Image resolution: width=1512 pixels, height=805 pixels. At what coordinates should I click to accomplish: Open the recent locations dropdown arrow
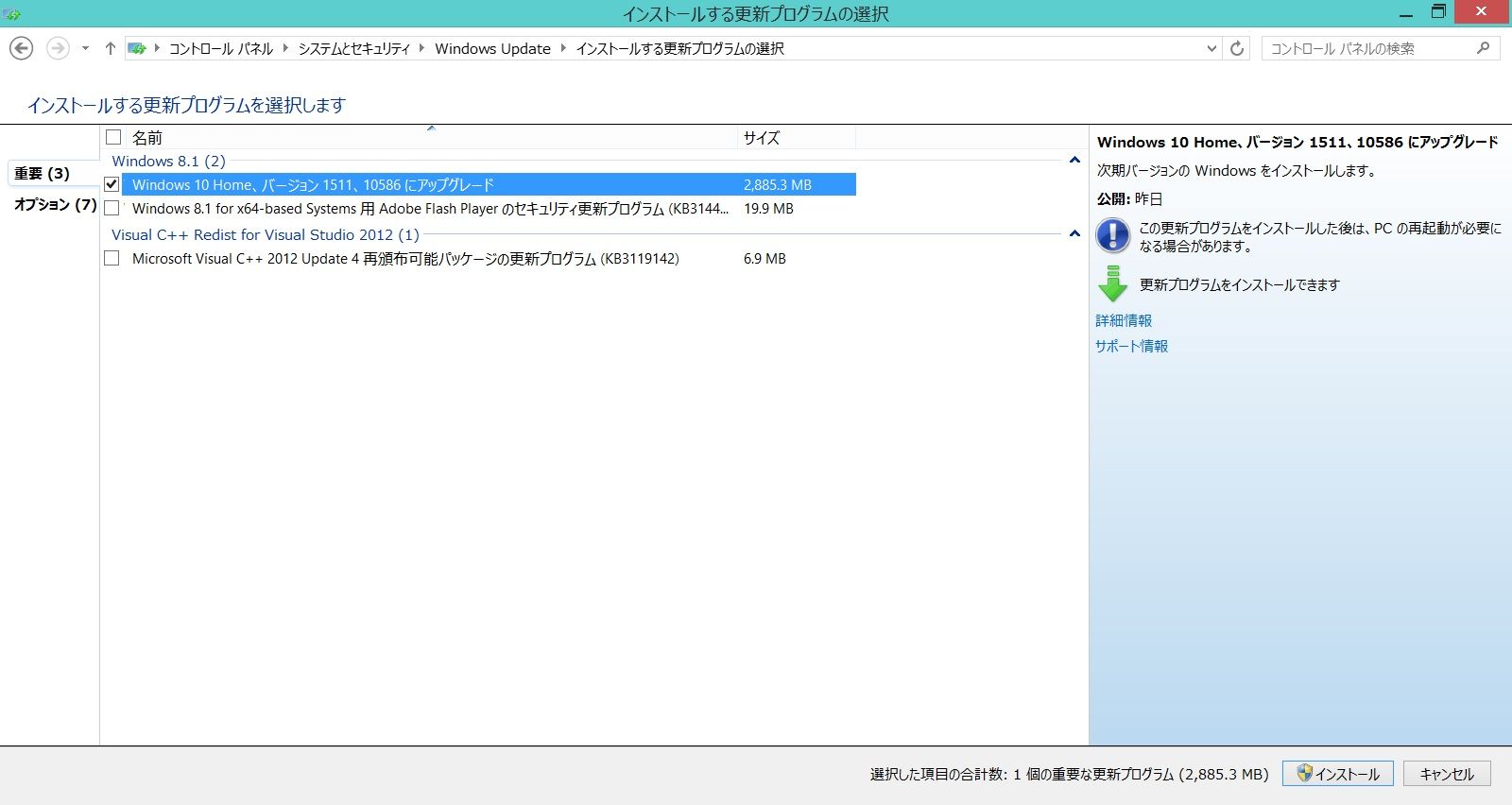coord(85,48)
